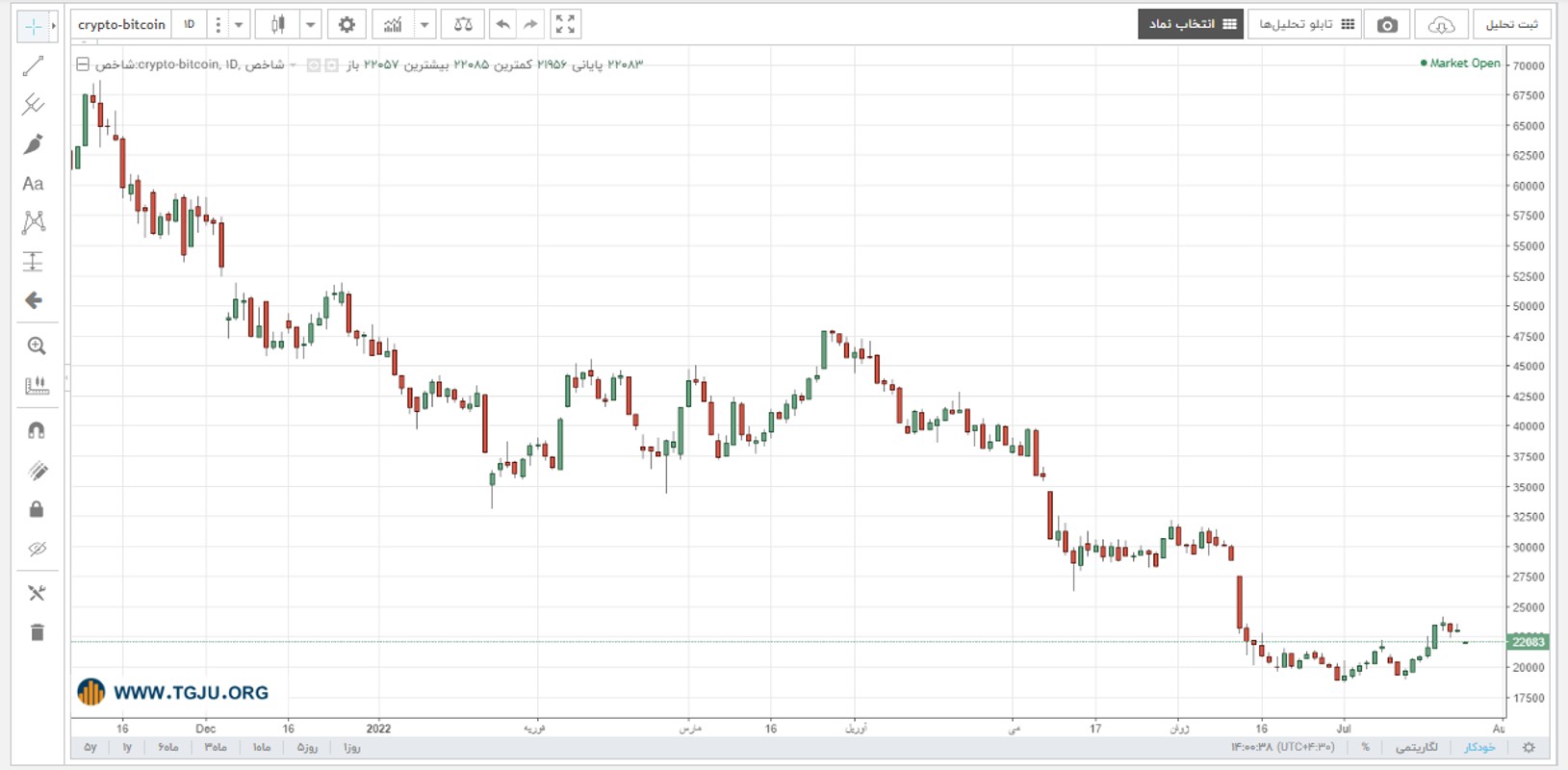This screenshot has height=770, width=1568.
Task: Click the back arrow tool in sidebar
Action: [34, 300]
